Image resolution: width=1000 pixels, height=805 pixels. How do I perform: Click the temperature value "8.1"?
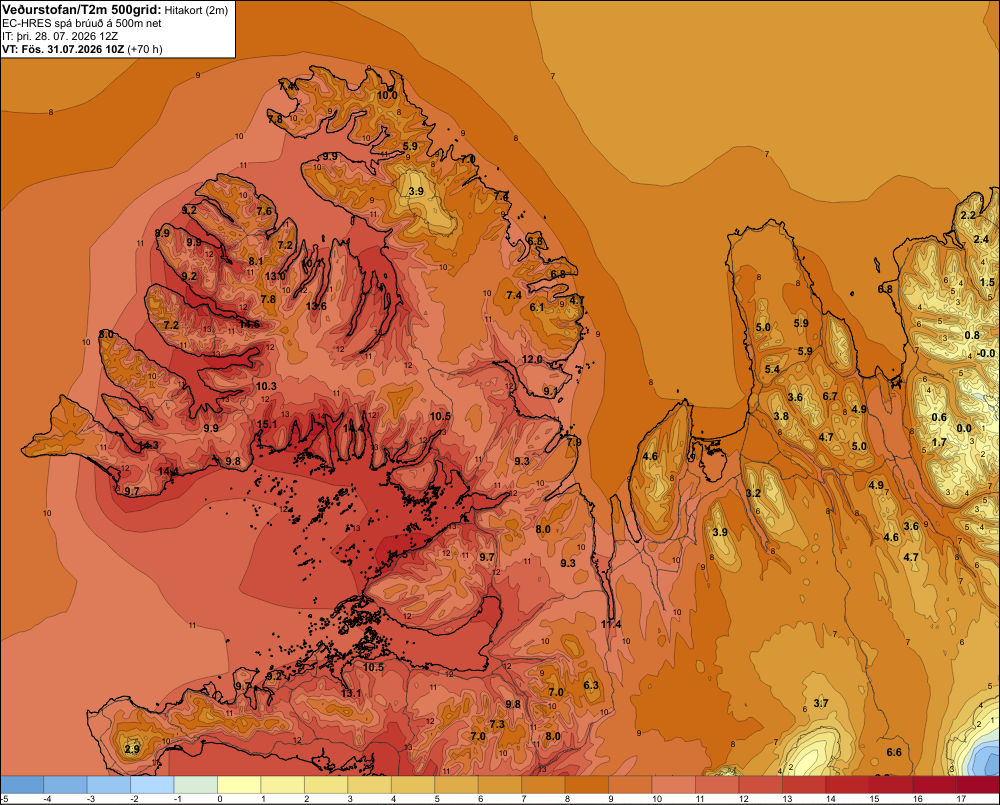click(x=256, y=261)
